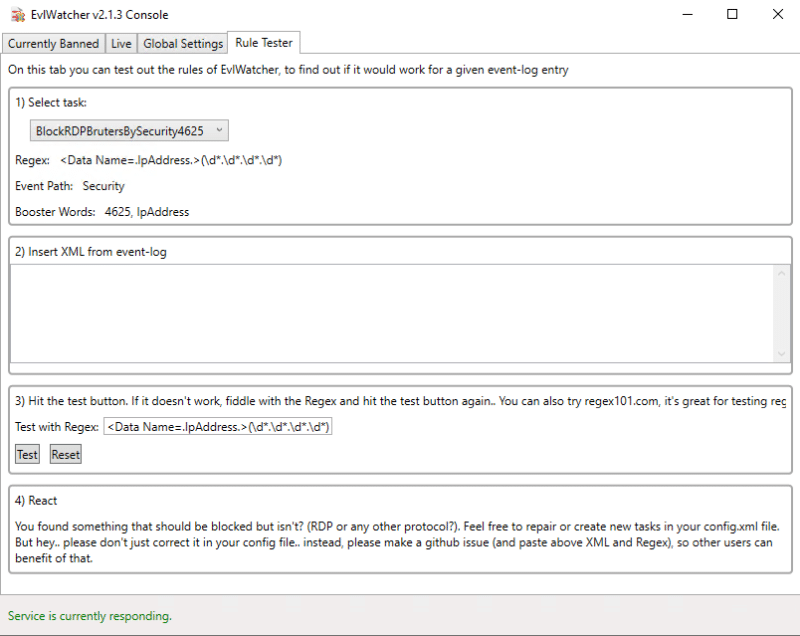This screenshot has height=636, width=800.
Task: Click the Event Path Security value
Action: 103,186
